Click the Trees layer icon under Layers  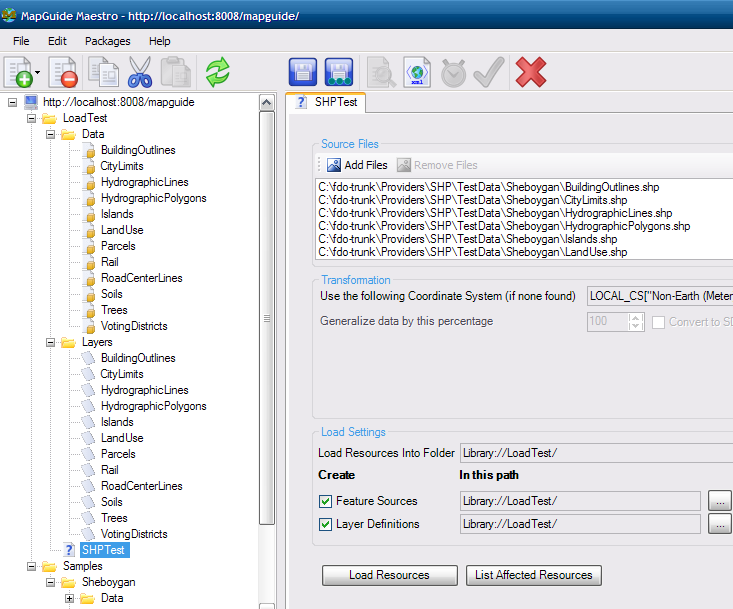88,518
